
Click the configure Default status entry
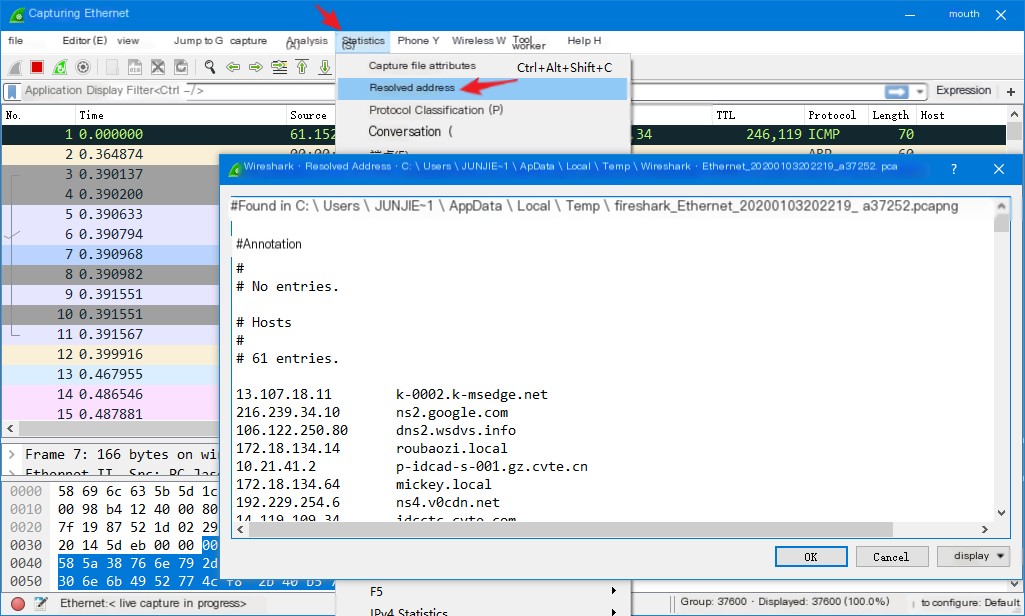pos(970,602)
